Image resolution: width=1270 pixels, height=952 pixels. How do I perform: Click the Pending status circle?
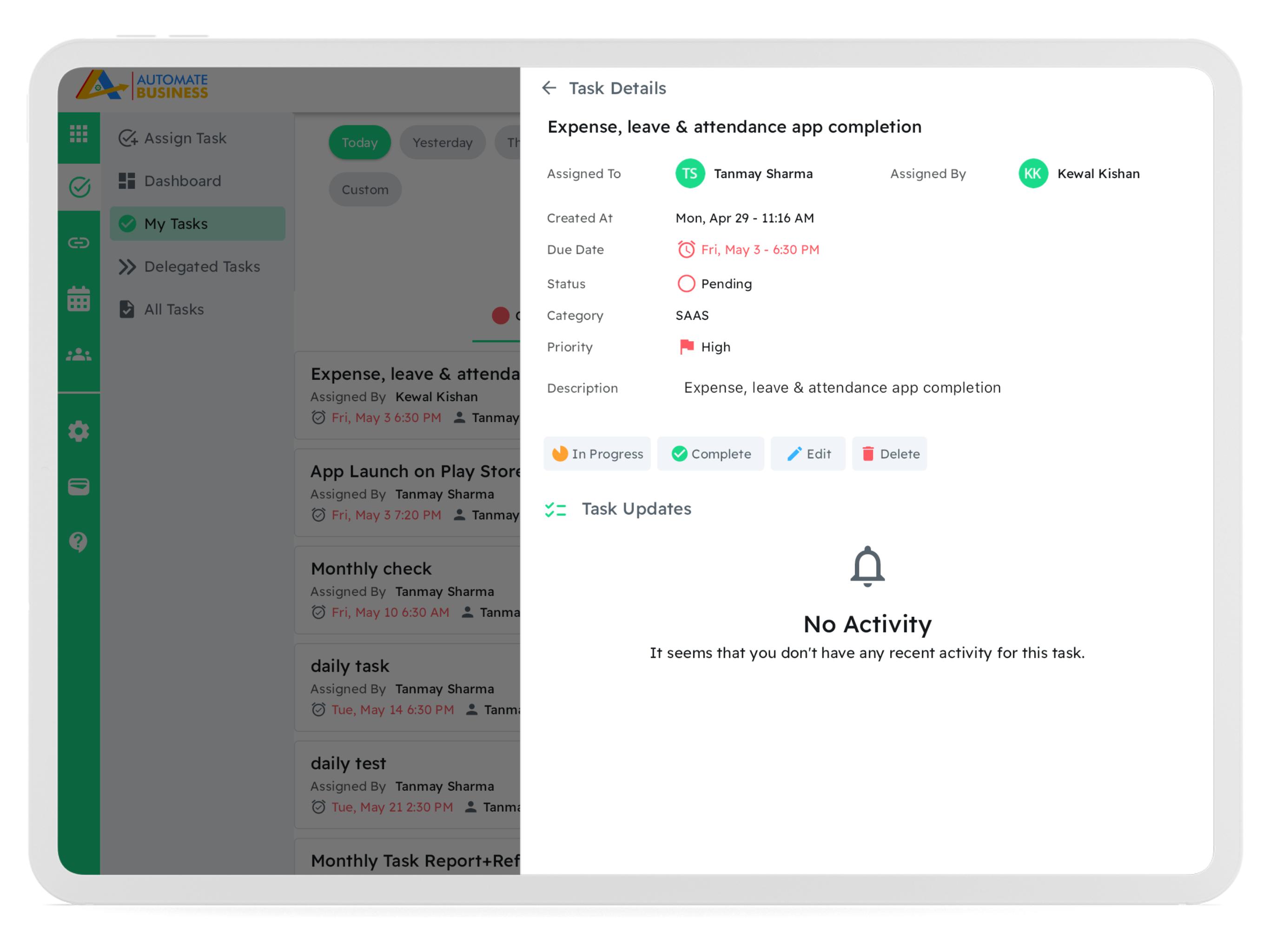[686, 284]
